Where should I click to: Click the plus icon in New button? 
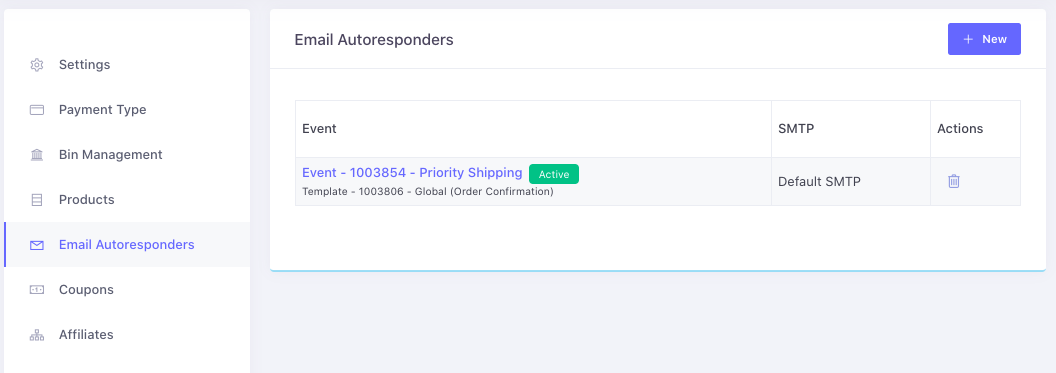[968, 39]
